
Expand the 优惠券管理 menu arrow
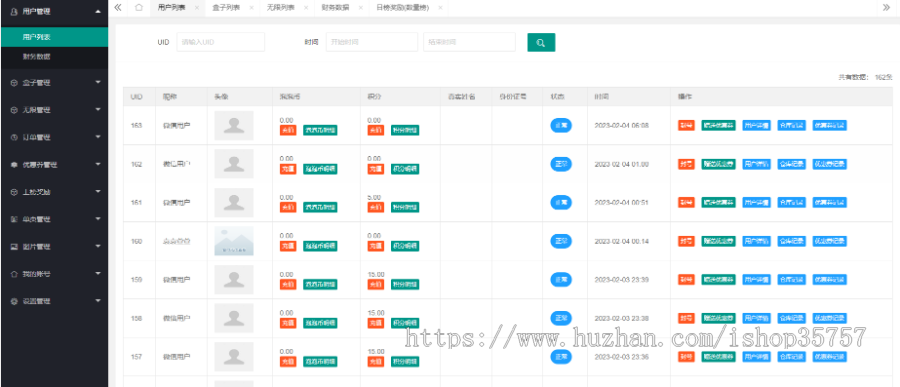coord(98,164)
